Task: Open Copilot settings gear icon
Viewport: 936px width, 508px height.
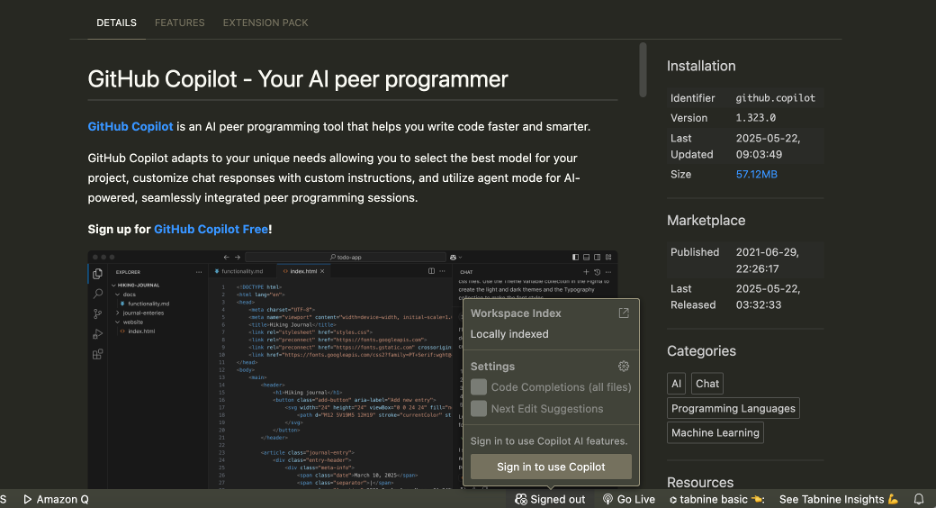Action: pos(624,366)
